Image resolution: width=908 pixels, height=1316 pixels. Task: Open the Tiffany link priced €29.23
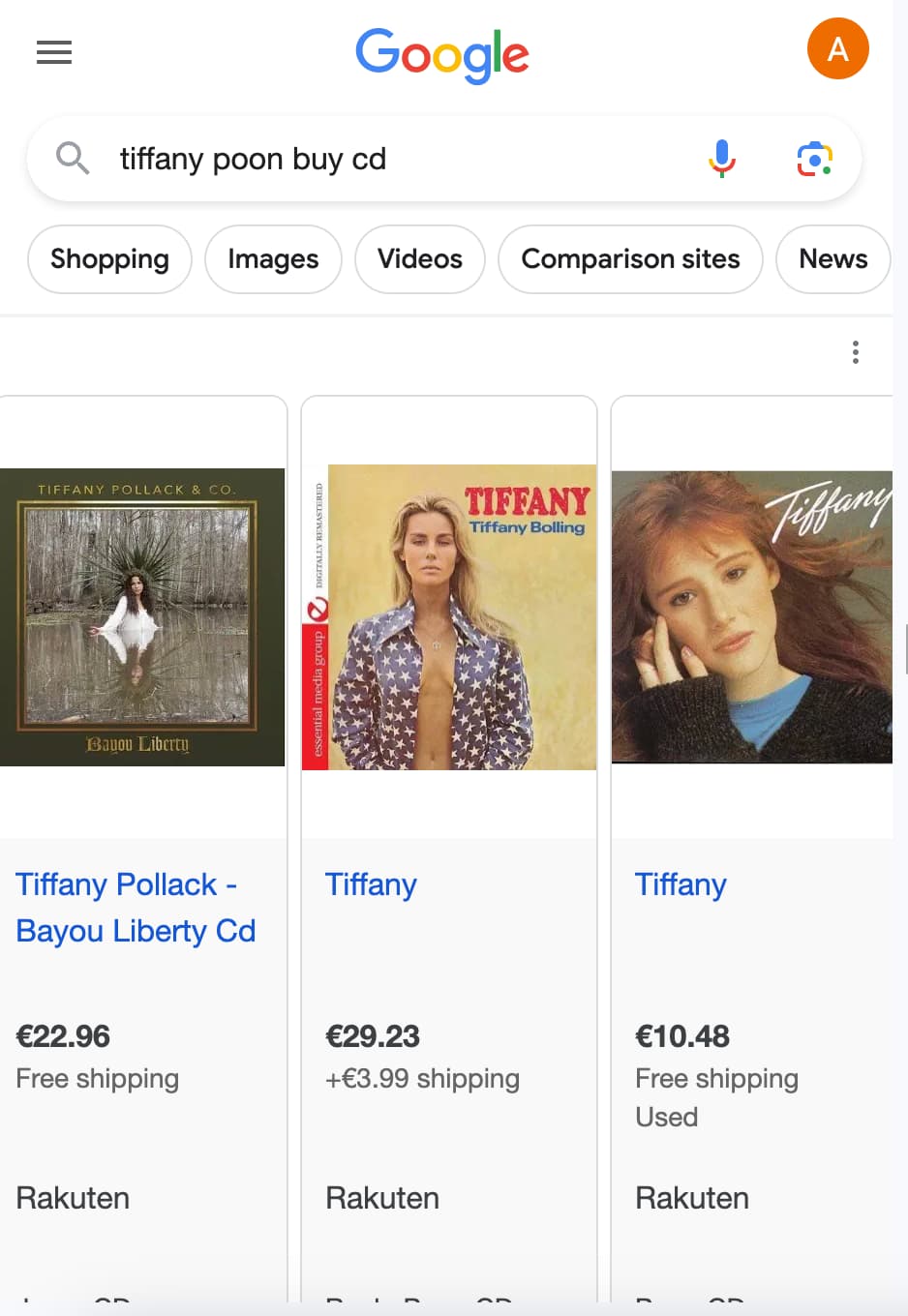coord(371,884)
